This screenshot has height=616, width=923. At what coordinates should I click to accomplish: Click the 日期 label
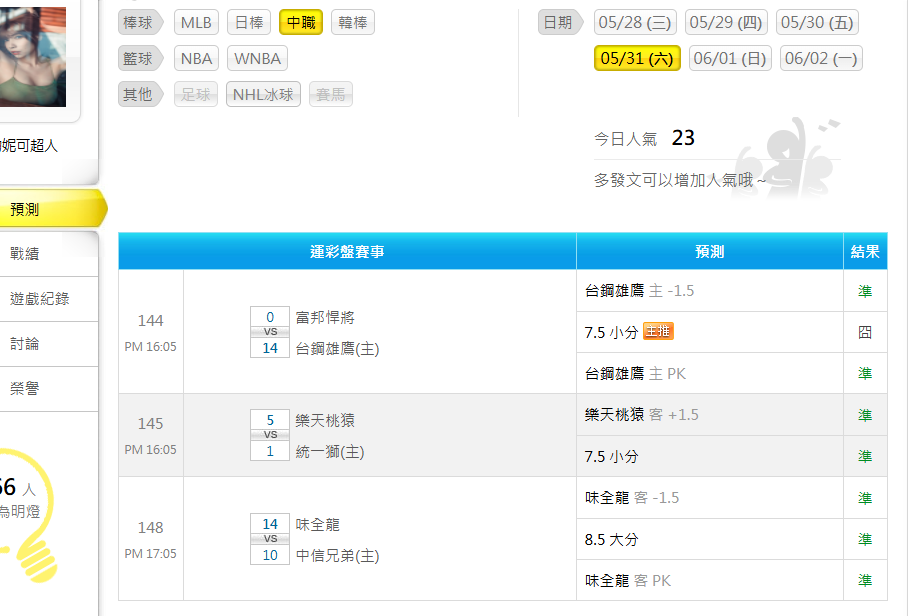[x=560, y=23]
